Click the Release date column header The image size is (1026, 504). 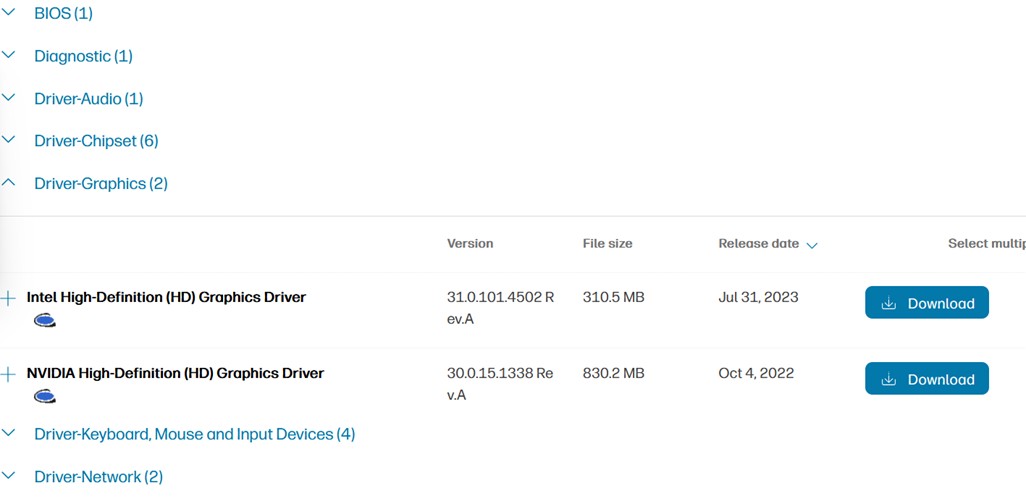click(758, 243)
